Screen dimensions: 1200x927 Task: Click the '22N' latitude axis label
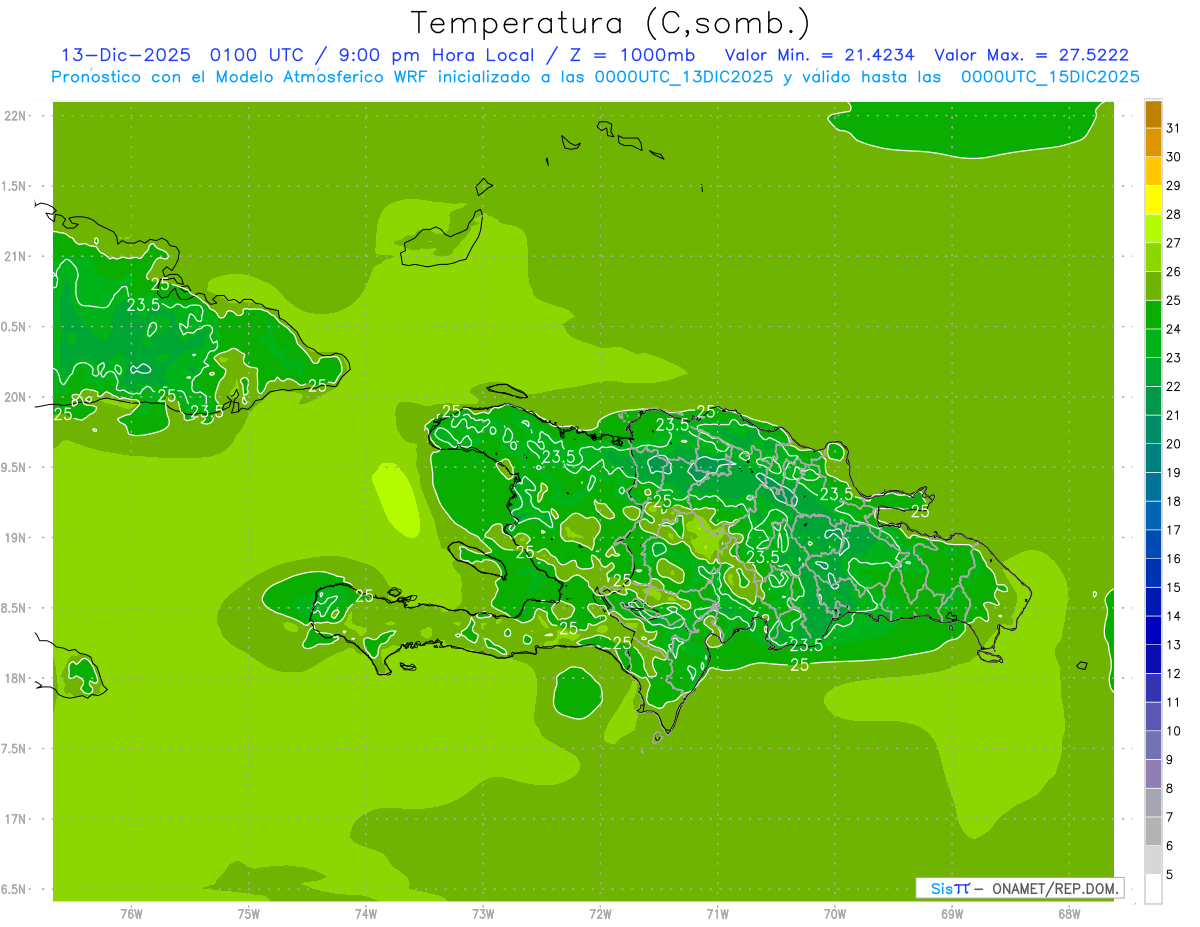pos(15,116)
